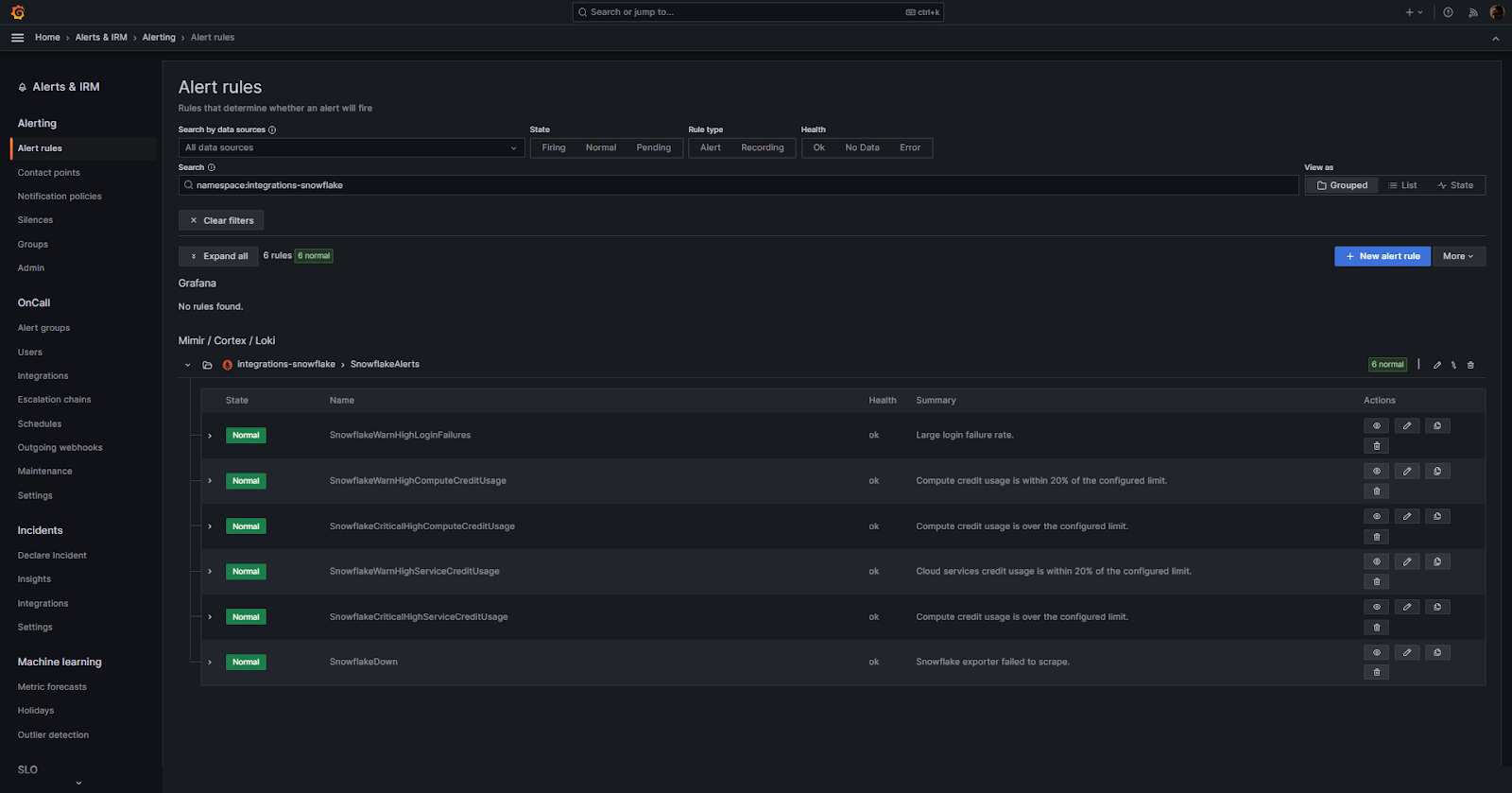Open Notification policies in the sidebar
1512x793 pixels.
click(x=60, y=197)
